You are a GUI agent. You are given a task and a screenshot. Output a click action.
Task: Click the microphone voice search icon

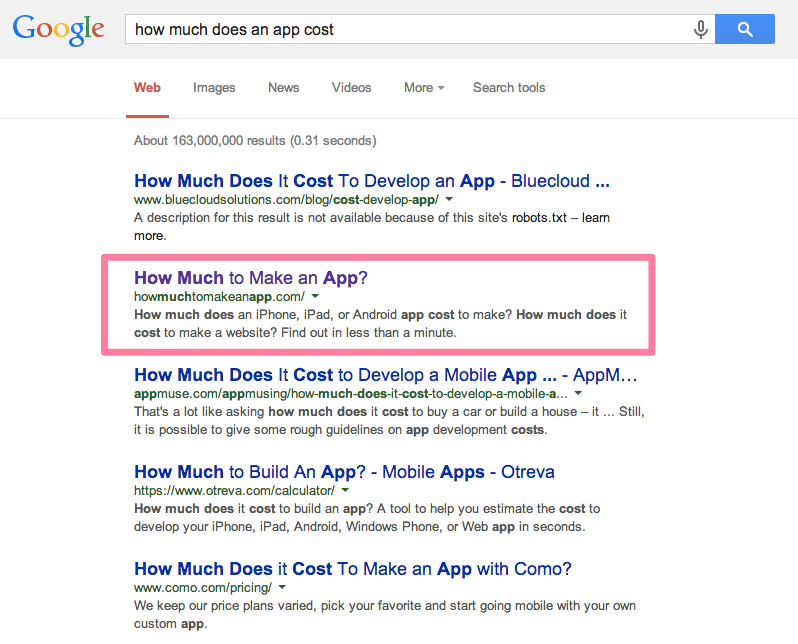700,30
